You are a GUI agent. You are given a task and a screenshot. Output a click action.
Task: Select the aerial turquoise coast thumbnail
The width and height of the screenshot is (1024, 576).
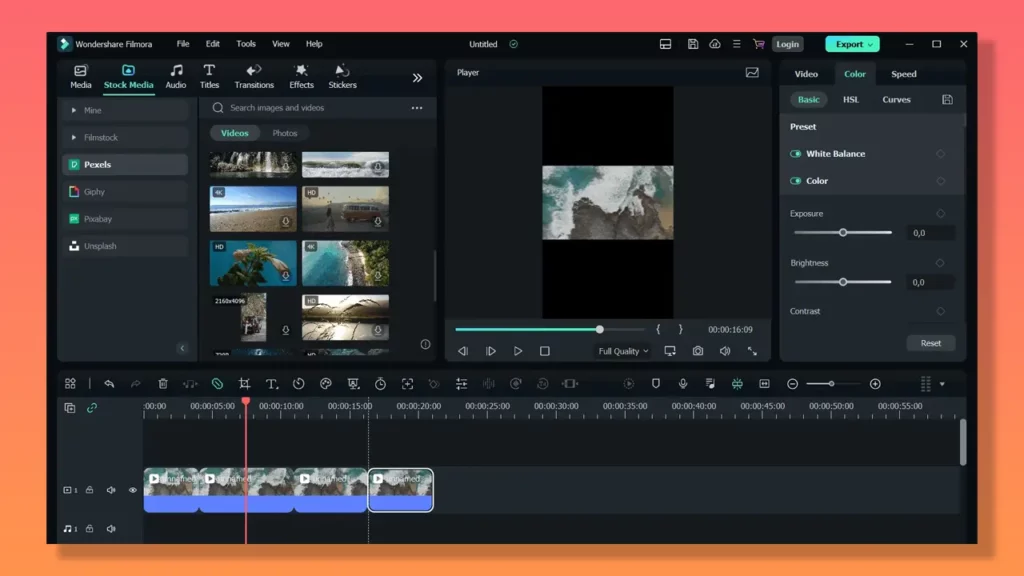click(x=345, y=263)
